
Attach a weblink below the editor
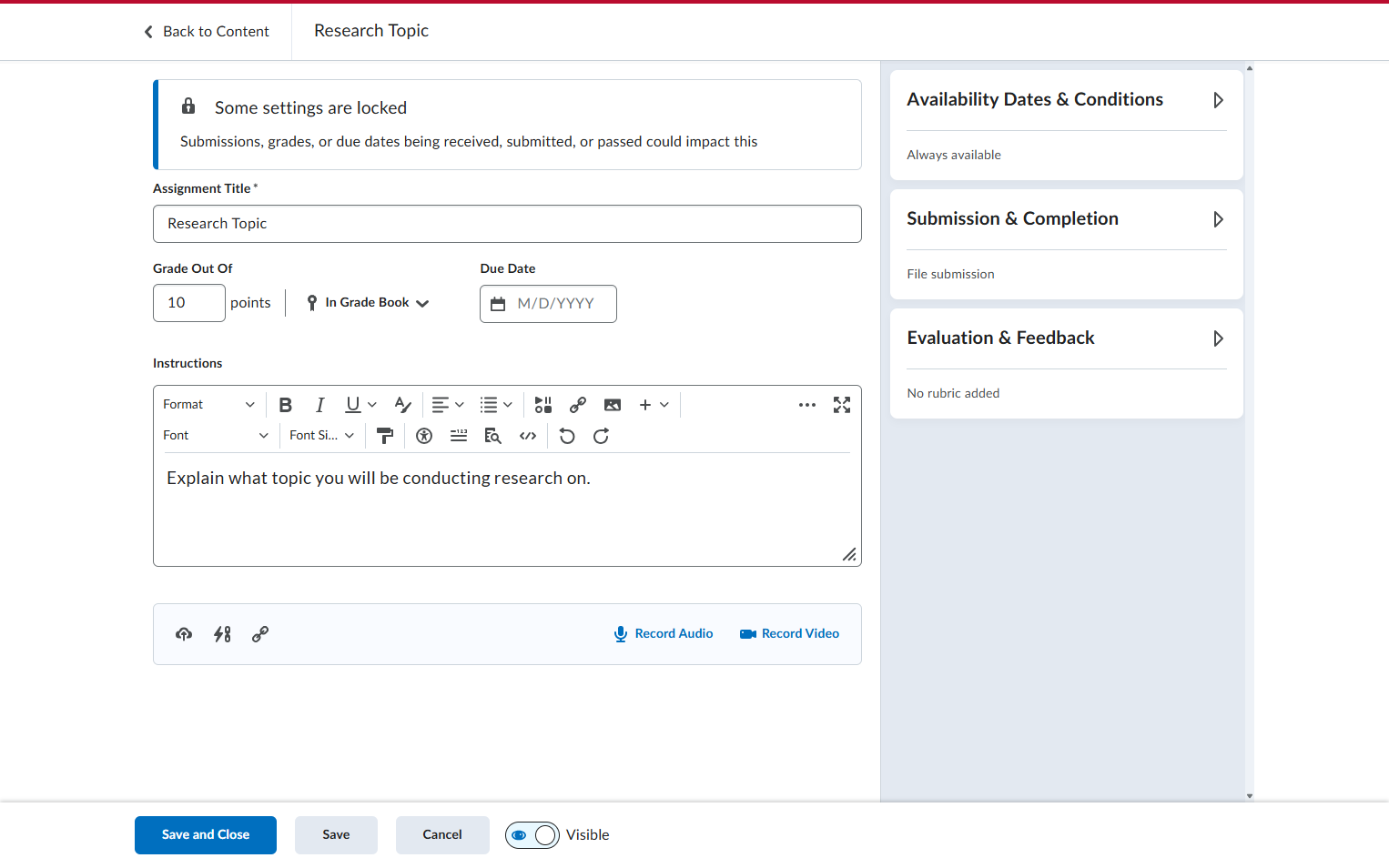tap(260, 634)
